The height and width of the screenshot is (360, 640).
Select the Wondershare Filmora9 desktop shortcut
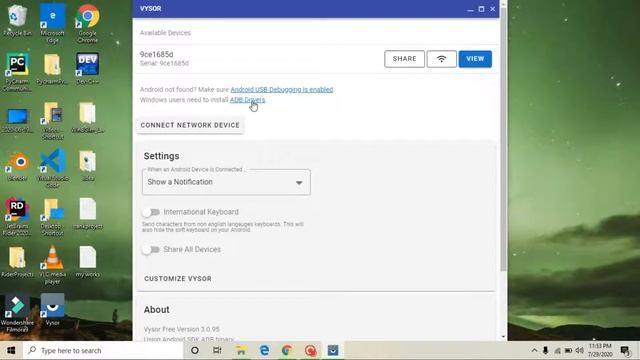[x=17, y=313]
